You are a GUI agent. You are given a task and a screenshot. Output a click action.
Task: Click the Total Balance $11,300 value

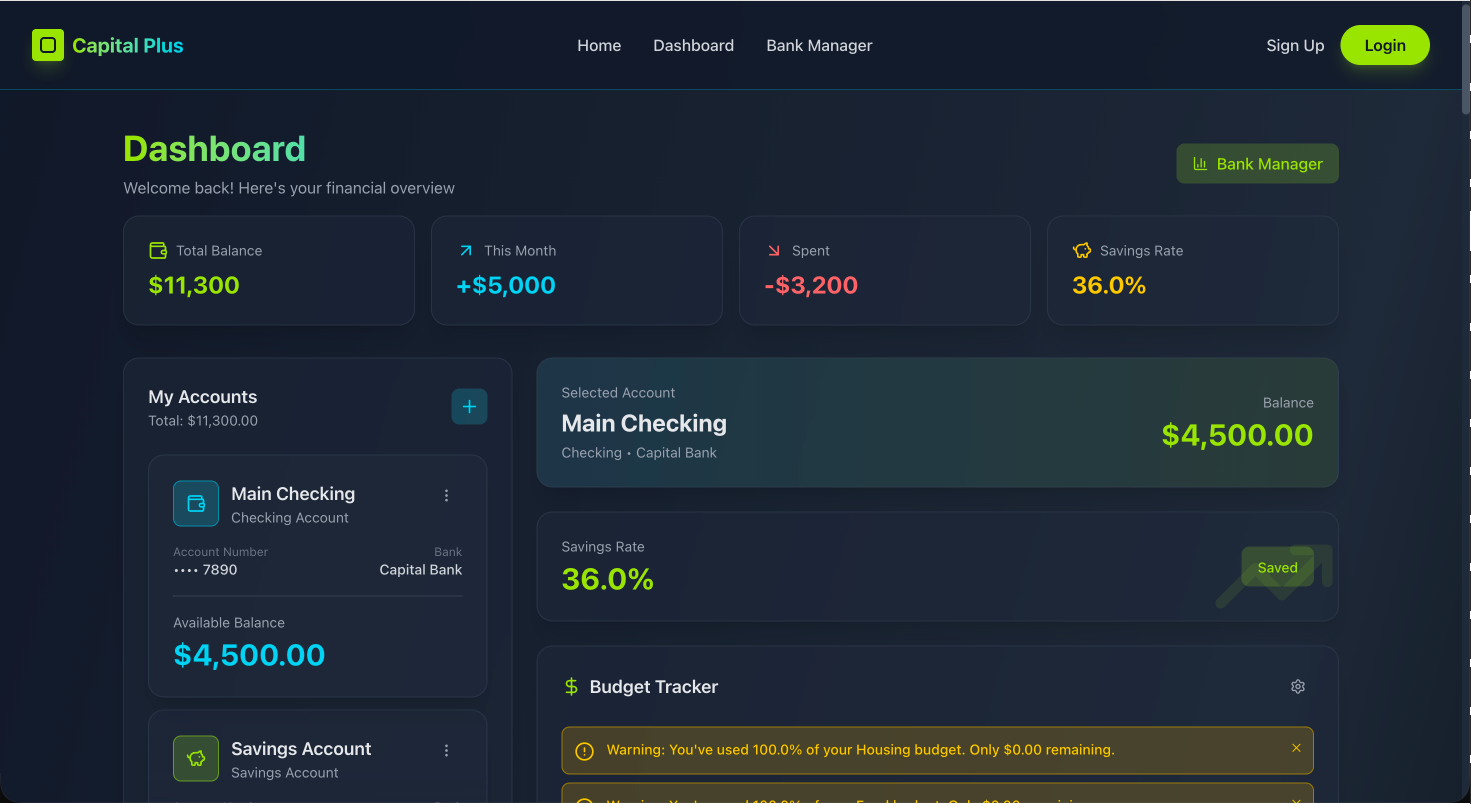(x=194, y=285)
